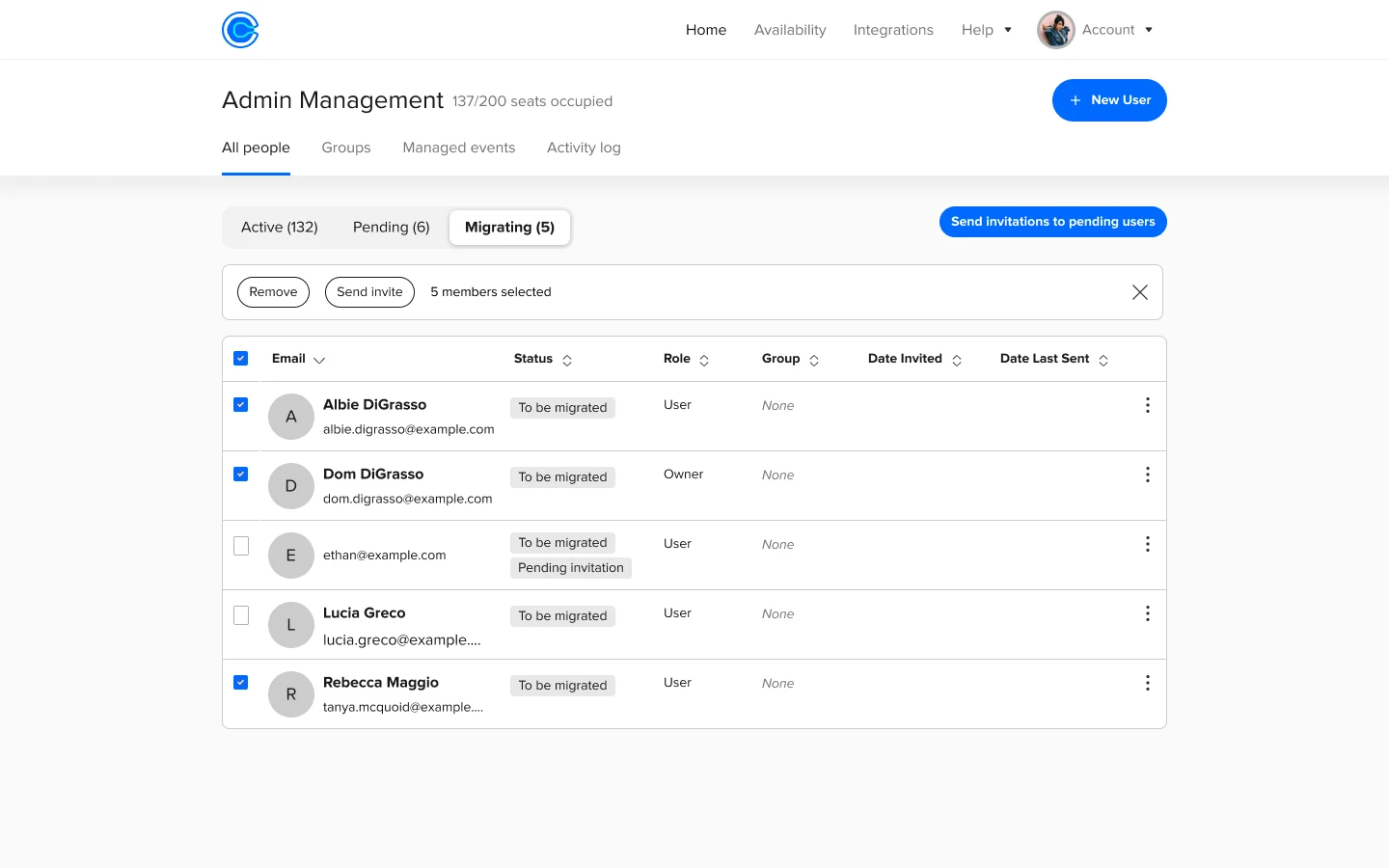Click the 5 members selected label

click(x=491, y=292)
